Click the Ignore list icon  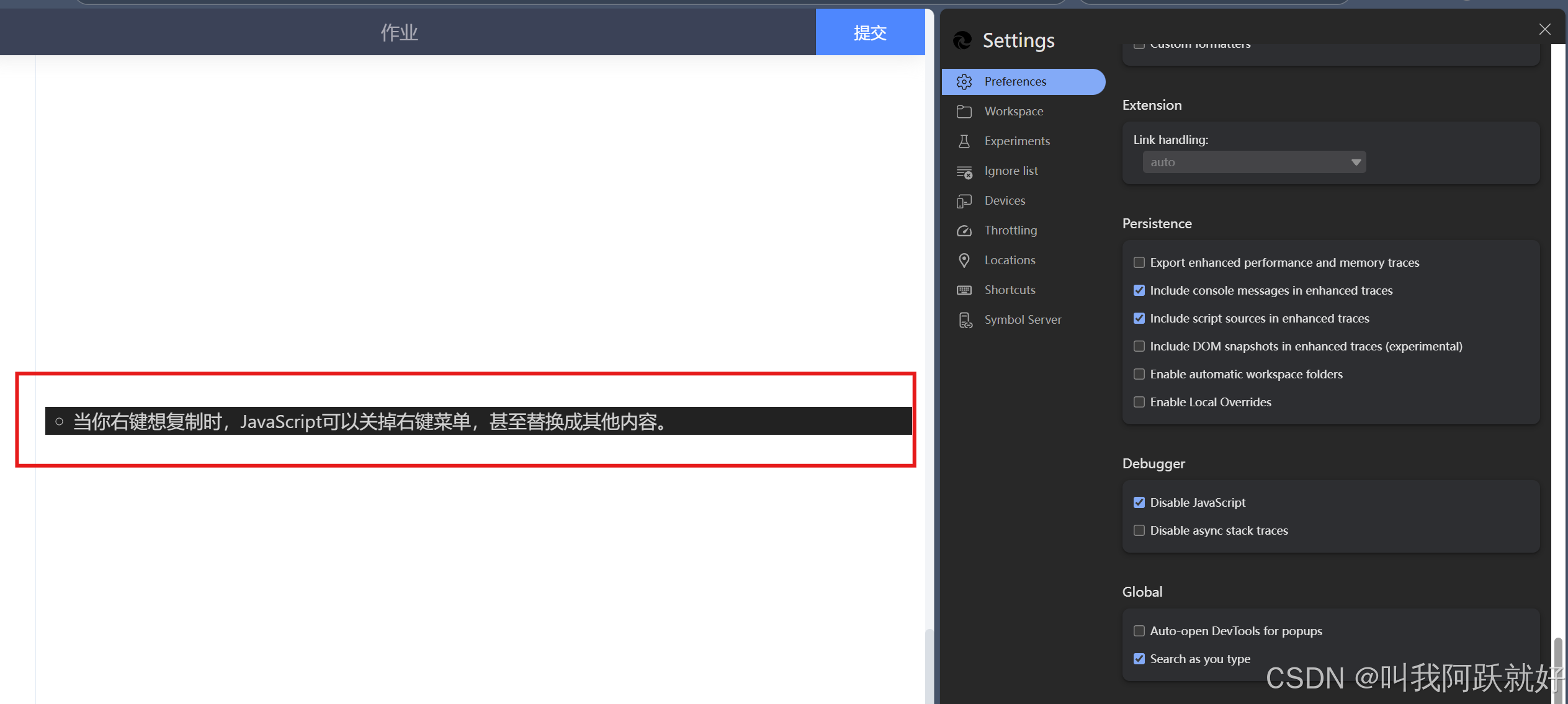964,171
